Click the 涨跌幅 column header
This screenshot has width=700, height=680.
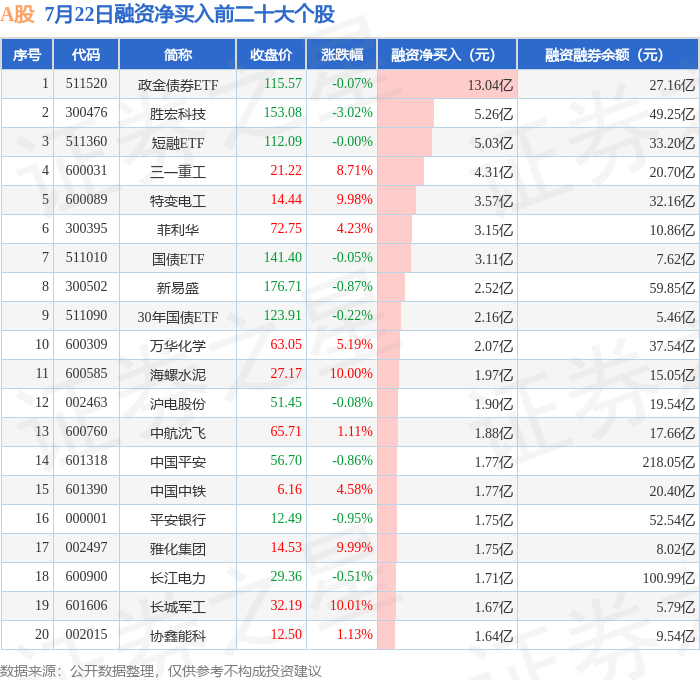coord(342,54)
